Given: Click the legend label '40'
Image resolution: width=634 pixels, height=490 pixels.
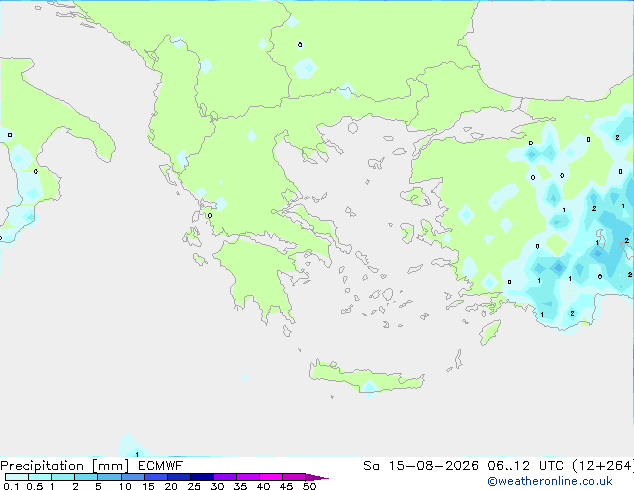Looking at the screenshot, I should [x=263, y=486].
